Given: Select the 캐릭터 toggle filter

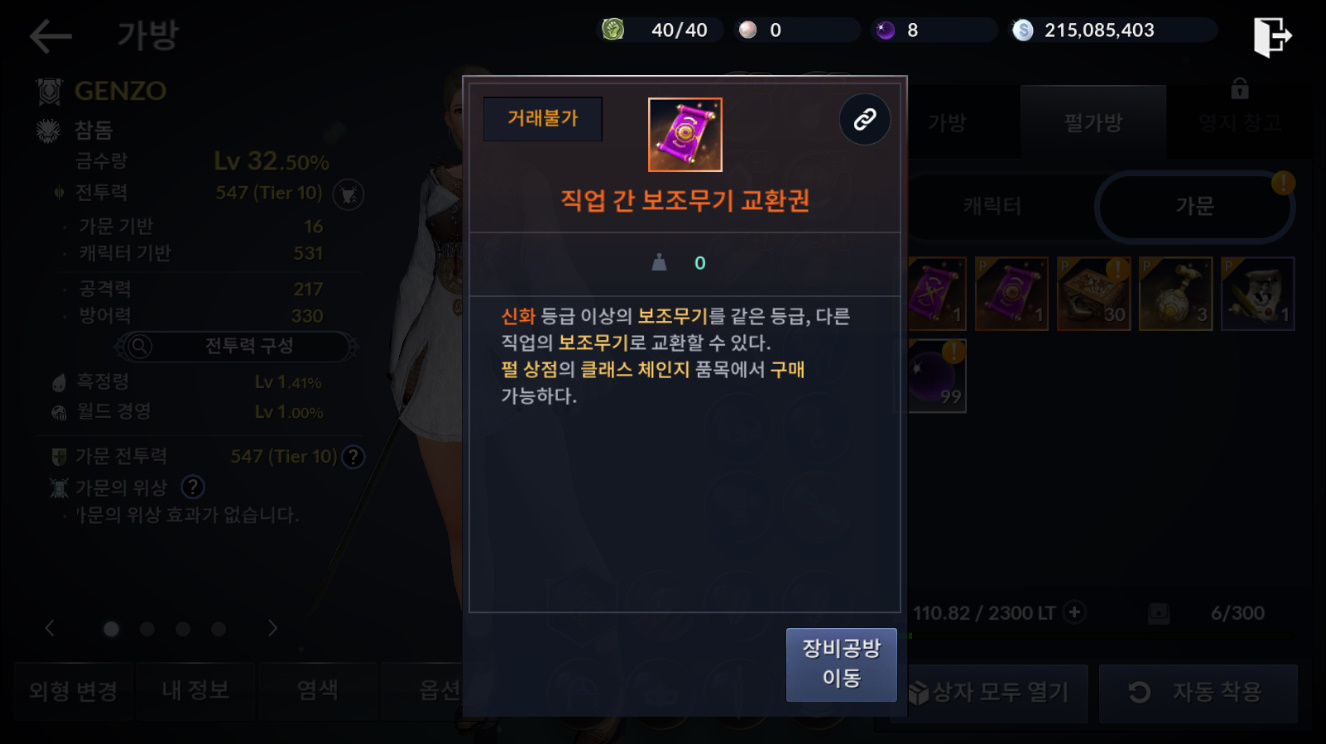Looking at the screenshot, I should [992, 207].
